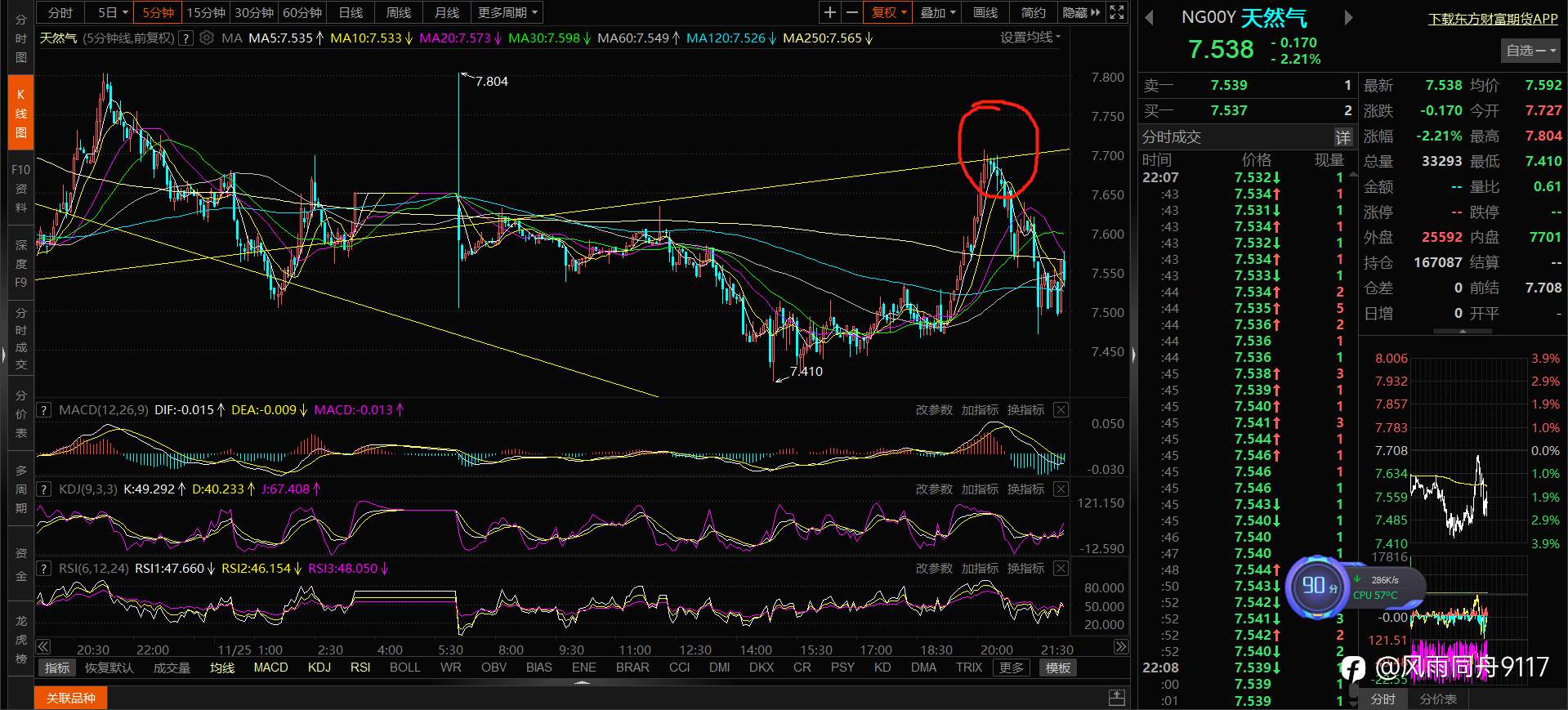This screenshot has width=1568, height=710.
Task: Toggle BOLL indicator
Action: (x=405, y=668)
